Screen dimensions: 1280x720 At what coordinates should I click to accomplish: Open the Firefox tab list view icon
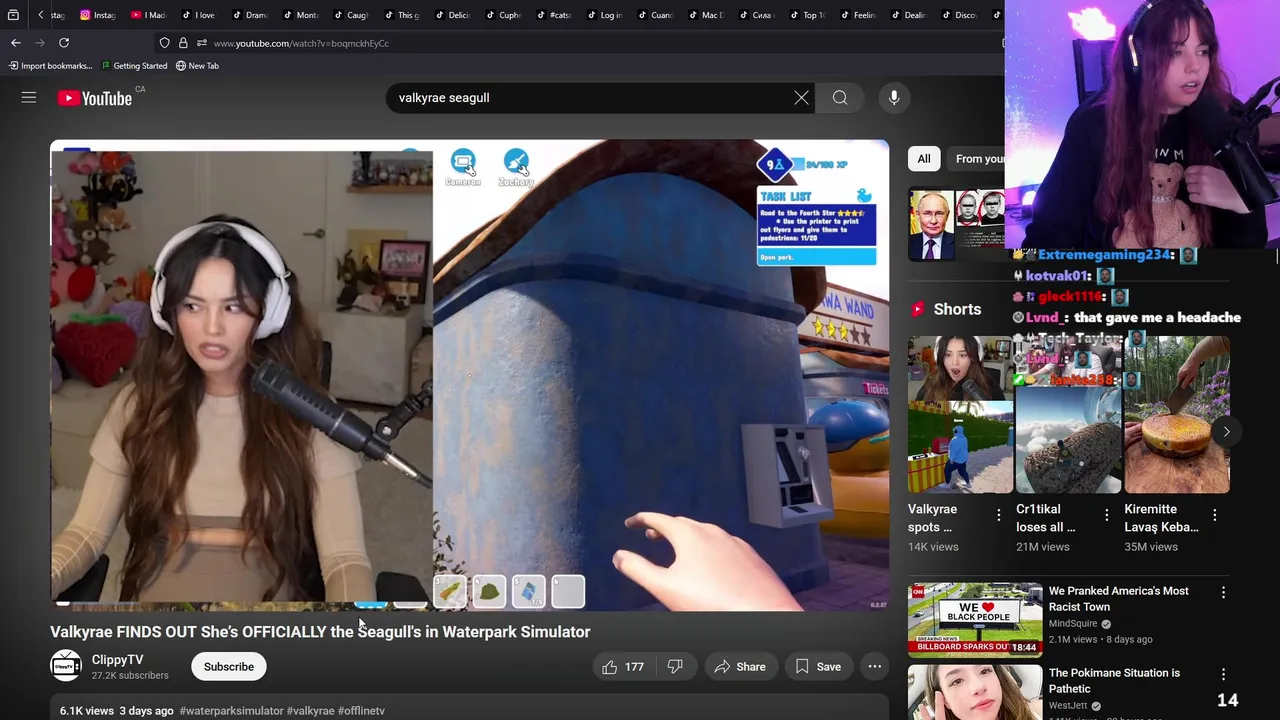coord(13,15)
